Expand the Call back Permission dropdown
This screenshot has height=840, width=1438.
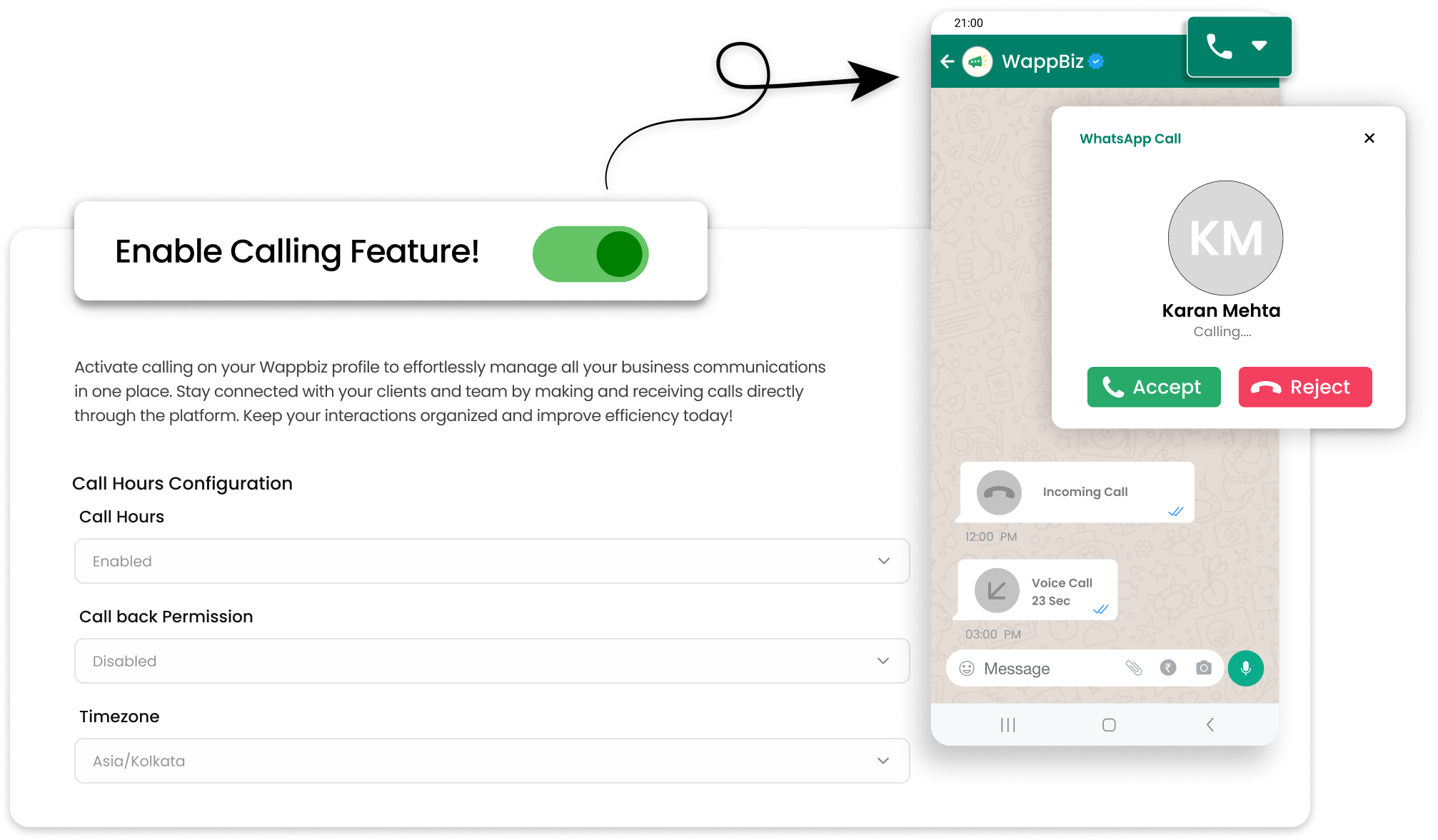click(x=492, y=661)
